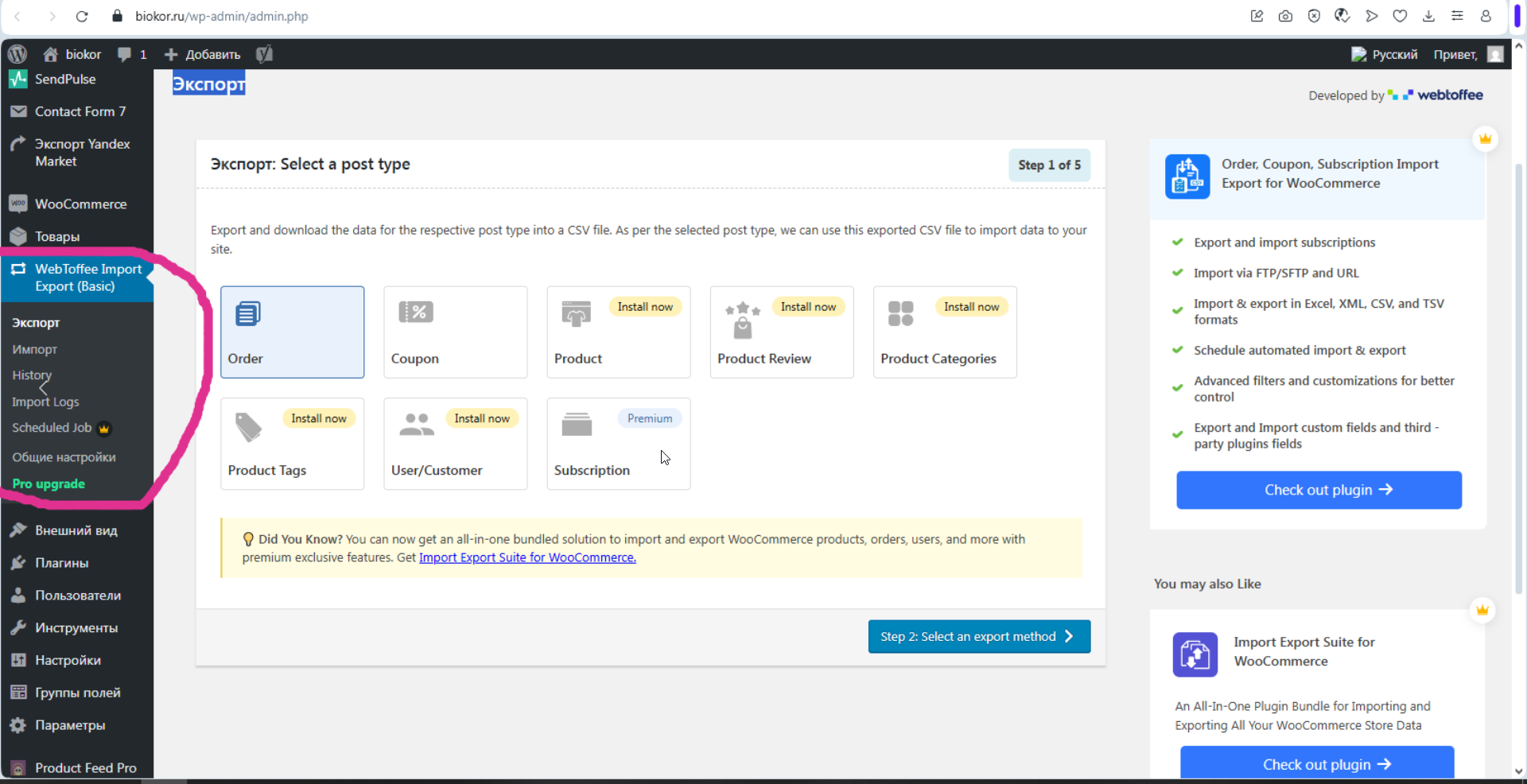Screen dimensions: 1527x784
Task: Click Install now on Product Tags
Action: [319, 418]
